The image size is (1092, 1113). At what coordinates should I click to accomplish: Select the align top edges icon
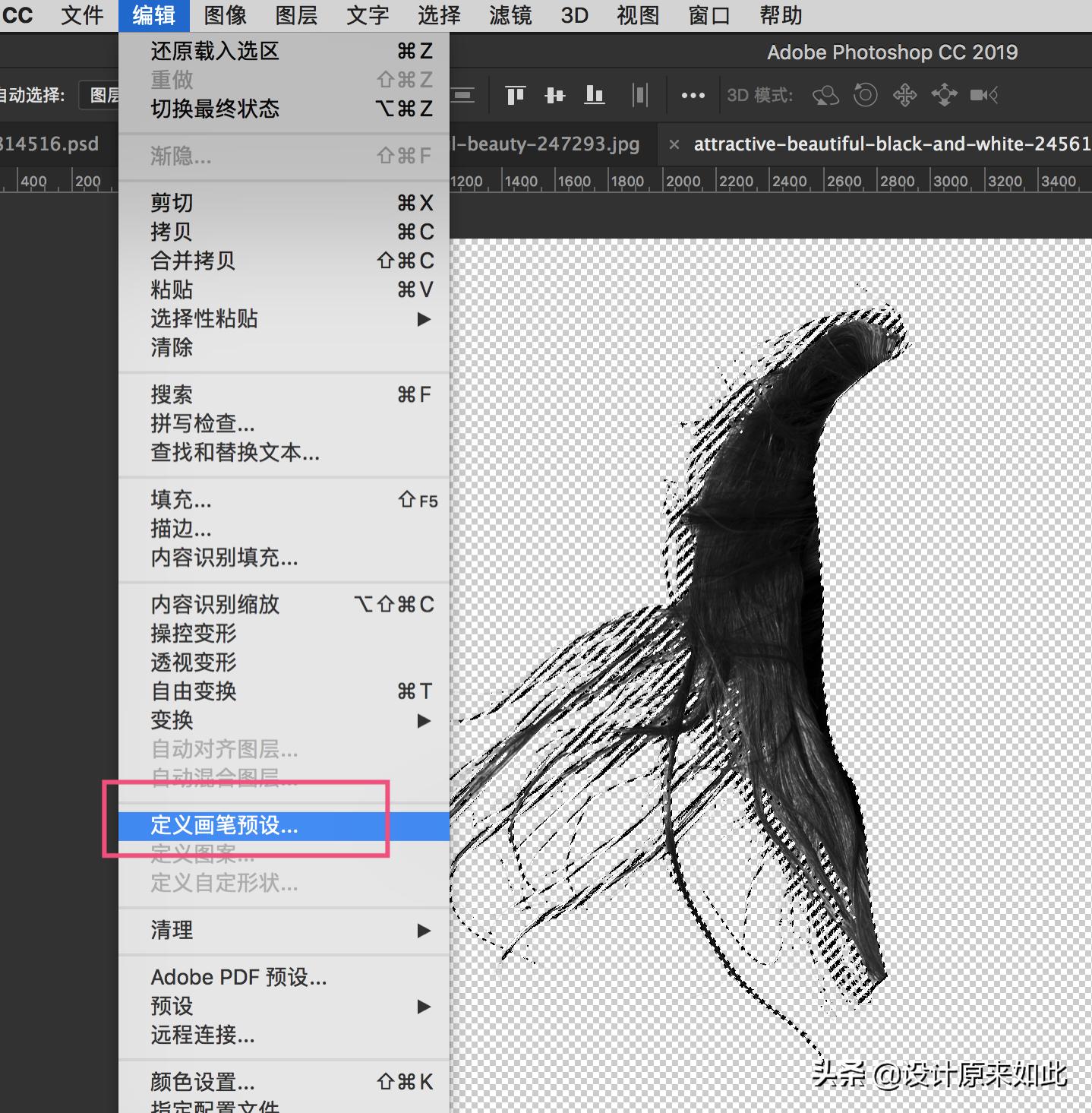515,95
